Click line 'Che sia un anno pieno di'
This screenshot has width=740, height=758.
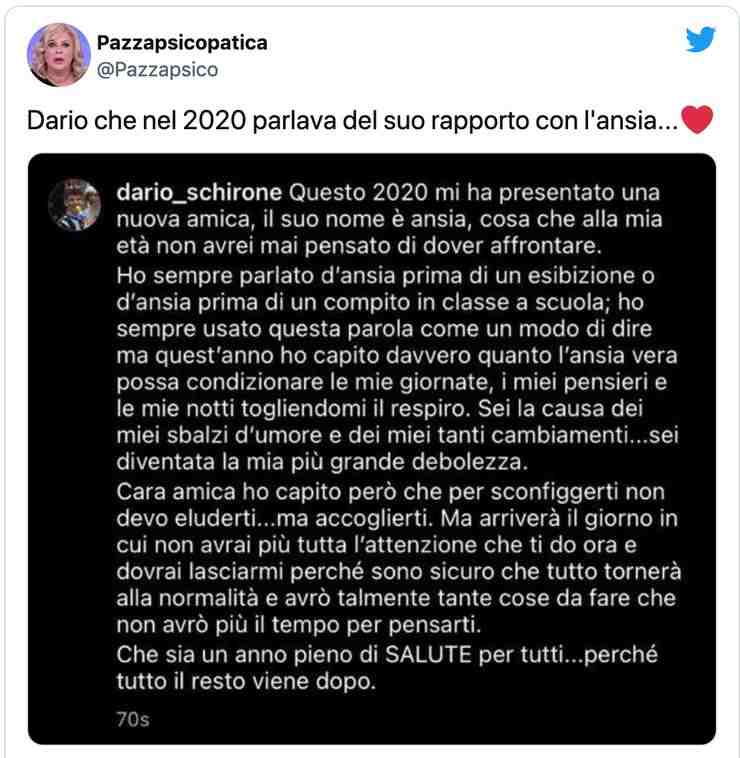coord(248,655)
